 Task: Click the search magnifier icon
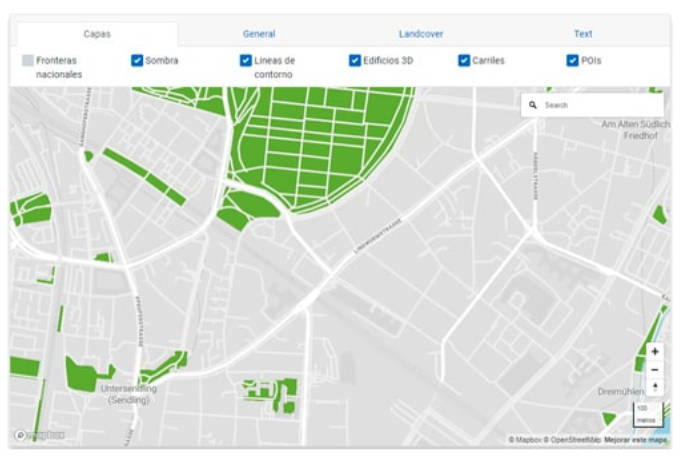pyautogui.click(x=533, y=105)
